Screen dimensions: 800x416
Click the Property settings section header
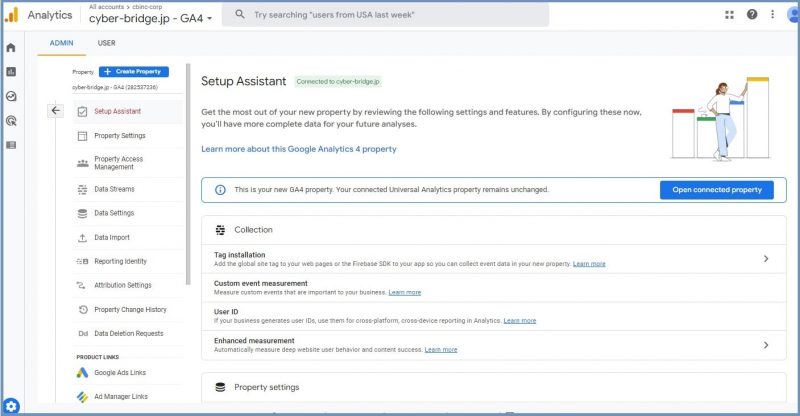pos(493,387)
